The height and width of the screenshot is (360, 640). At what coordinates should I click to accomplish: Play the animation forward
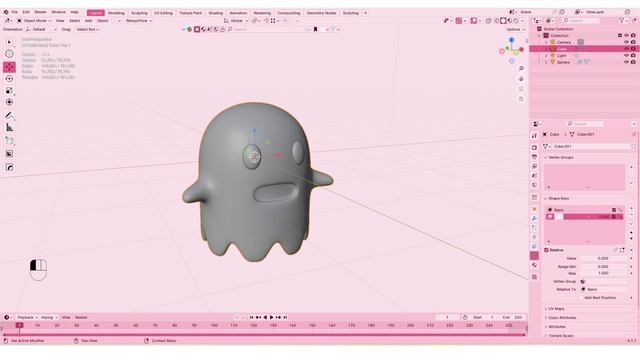click(x=271, y=318)
